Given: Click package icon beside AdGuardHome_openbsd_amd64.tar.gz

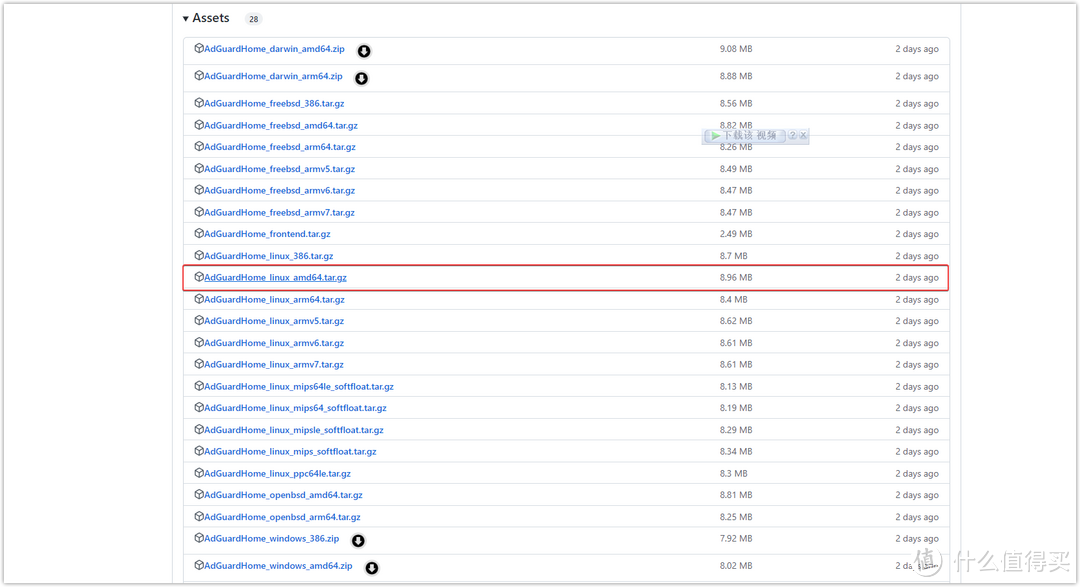Looking at the screenshot, I should [x=198, y=495].
